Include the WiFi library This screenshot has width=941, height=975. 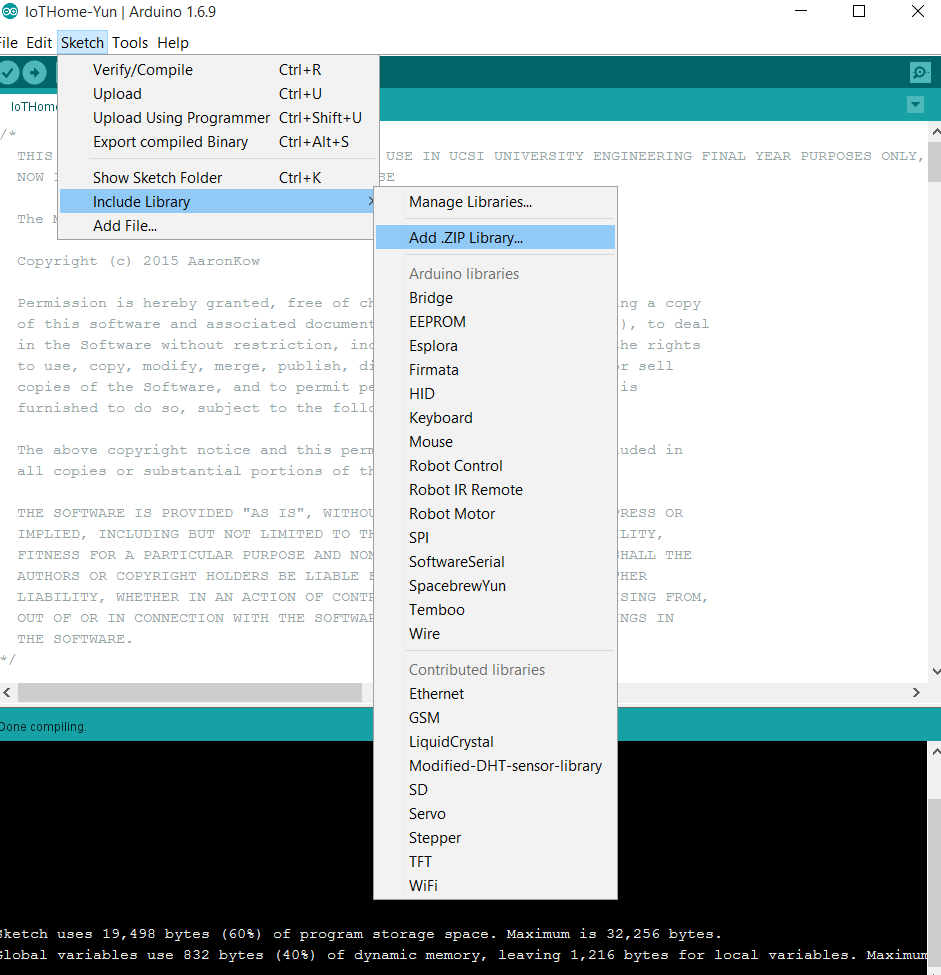point(495,885)
